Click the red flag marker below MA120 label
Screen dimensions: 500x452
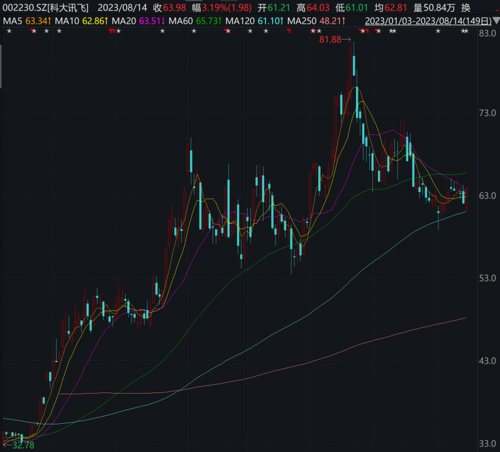[227, 31]
